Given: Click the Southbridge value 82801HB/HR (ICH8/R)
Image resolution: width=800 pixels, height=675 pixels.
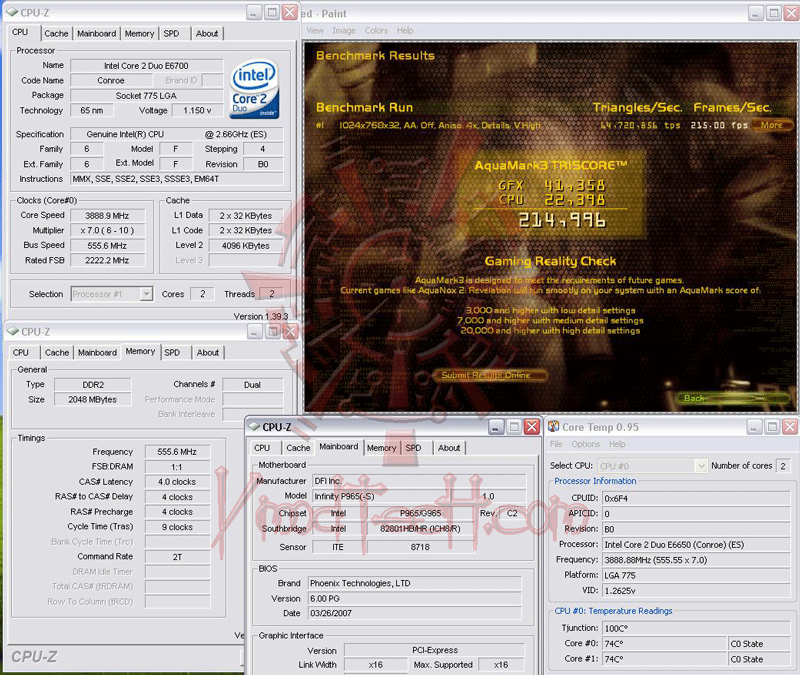Looking at the screenshot, I should (x=420, y=529).
